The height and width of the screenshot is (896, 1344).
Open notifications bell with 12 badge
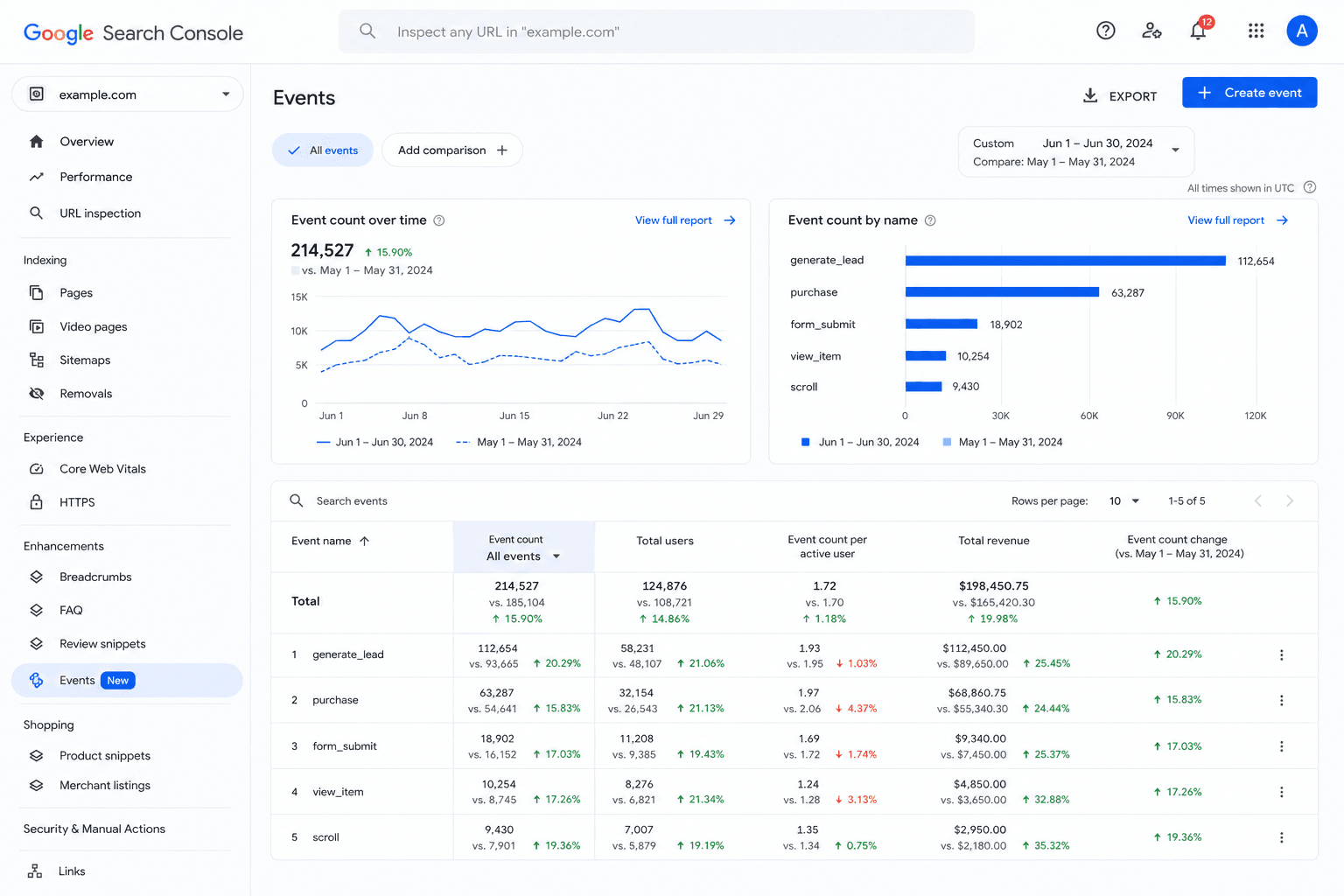[x=1200, y=31]
